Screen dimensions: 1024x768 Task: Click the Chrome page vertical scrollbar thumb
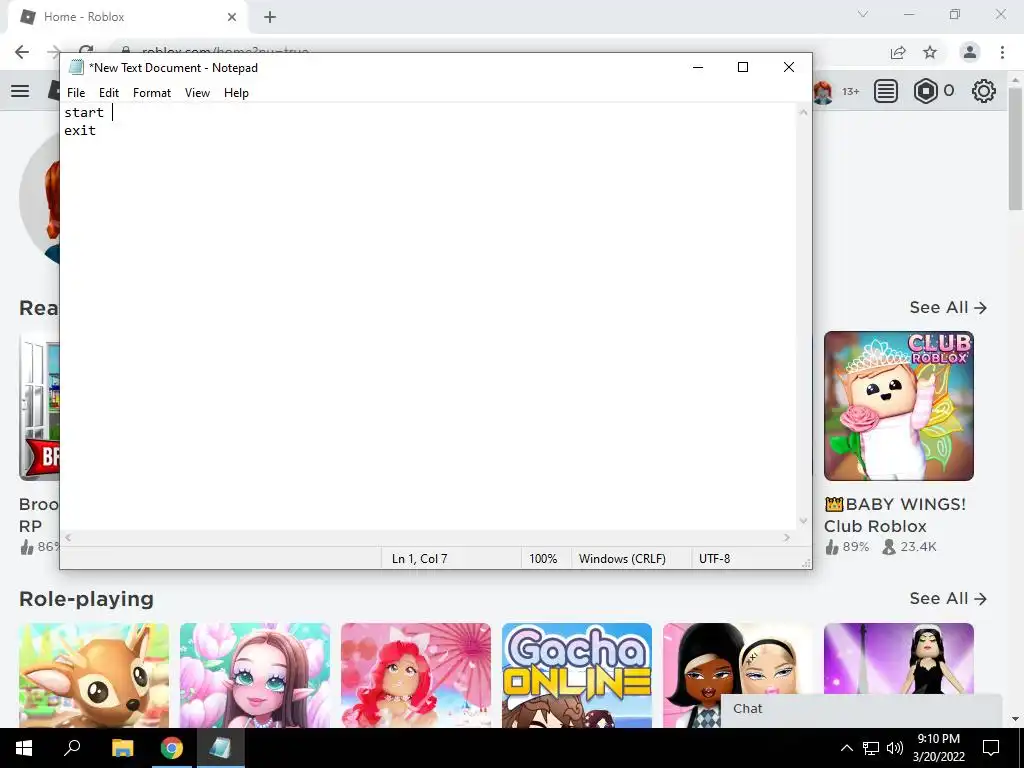coord(1016,150)
